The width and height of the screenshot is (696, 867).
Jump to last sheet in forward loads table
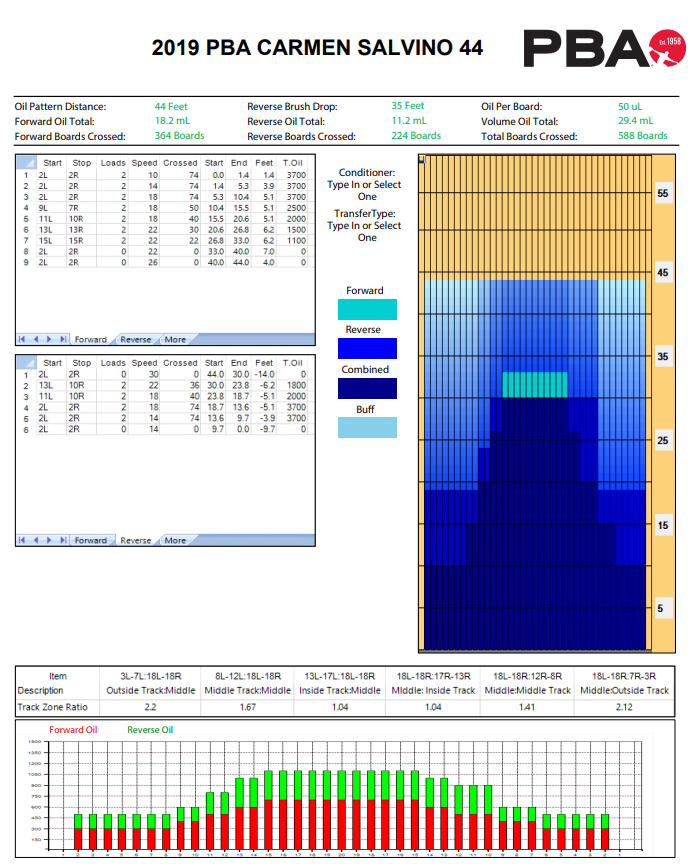tap(63, 339)
